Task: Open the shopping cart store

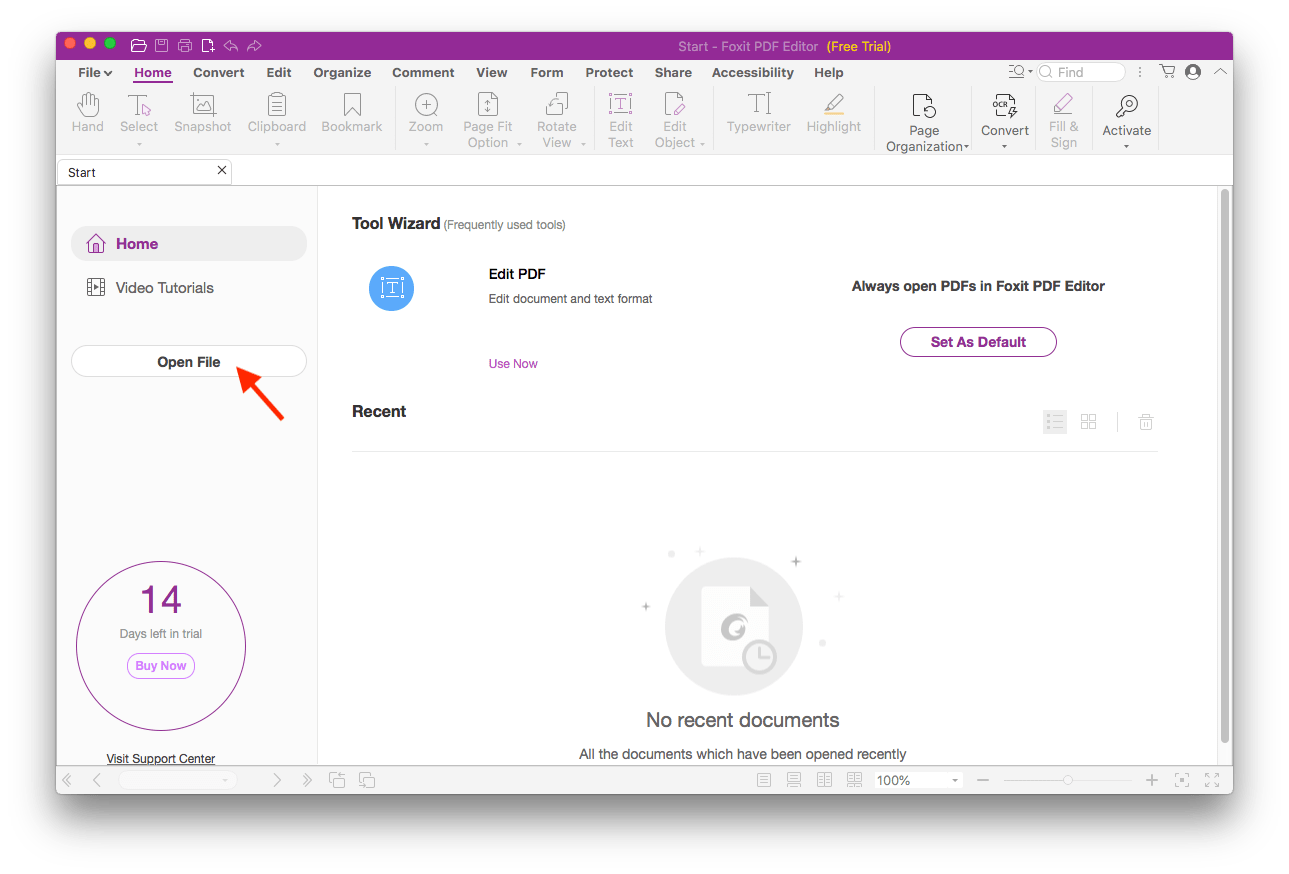Action: click(1166, 71)
